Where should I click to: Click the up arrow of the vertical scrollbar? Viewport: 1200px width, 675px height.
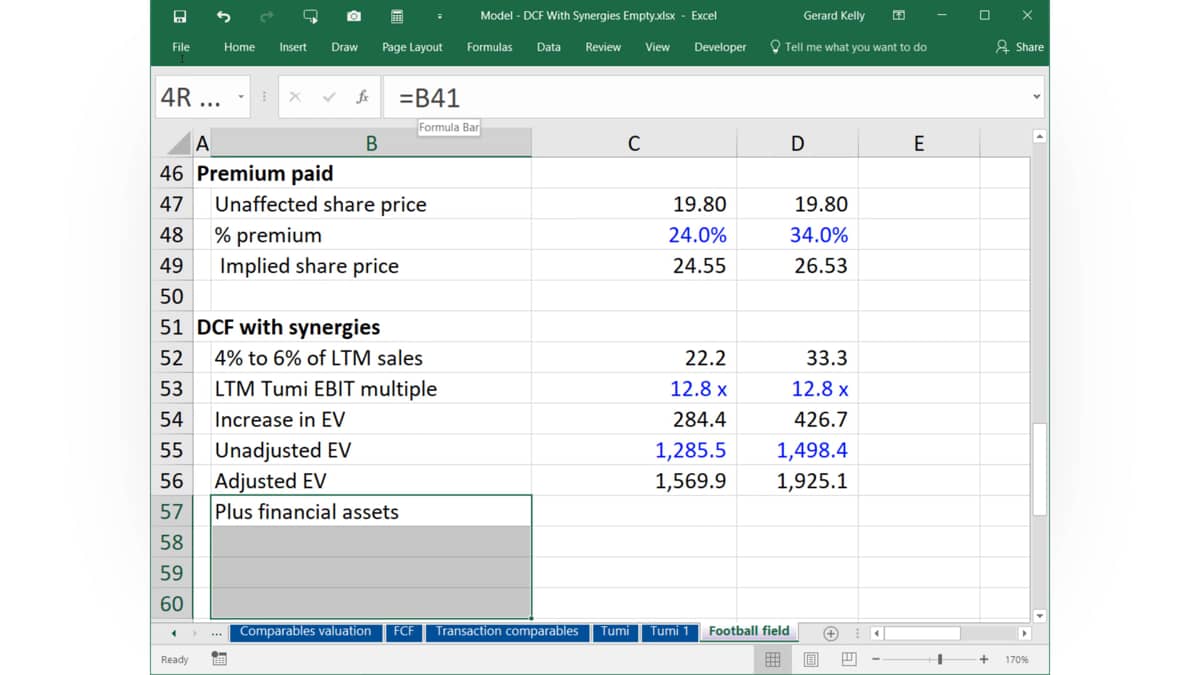[1039, 137]
